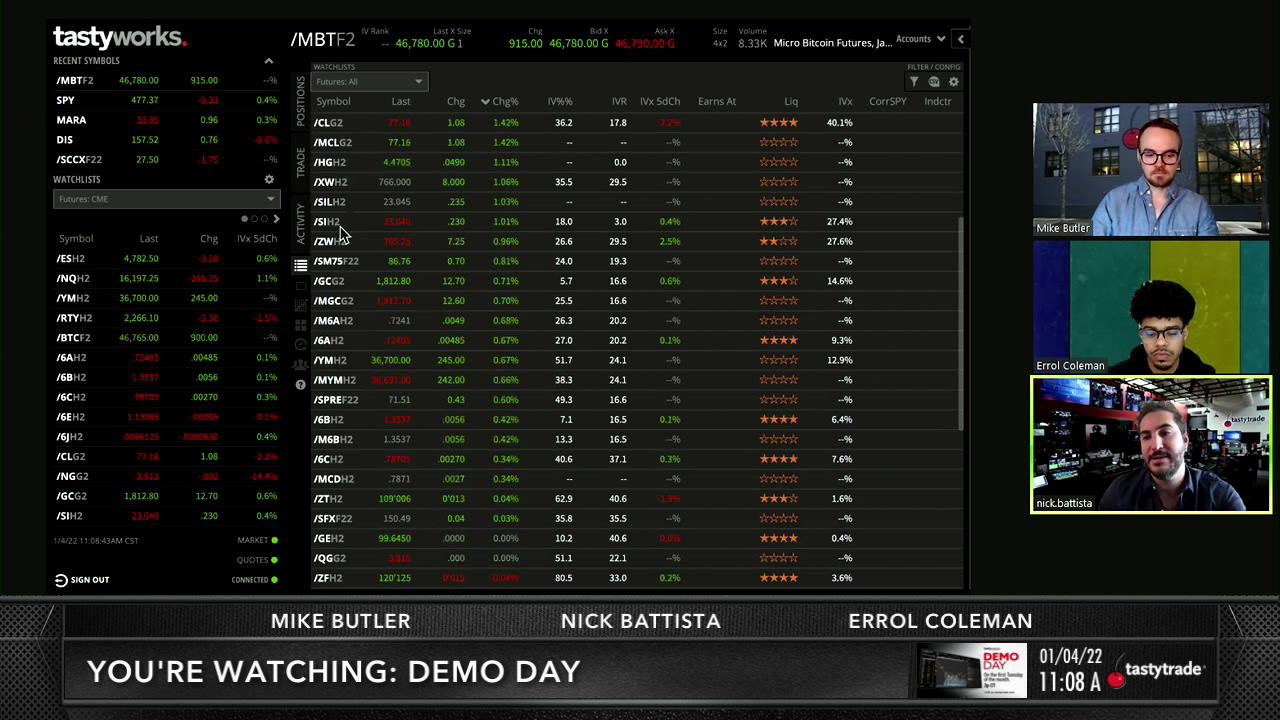Switch to the Trade vertical tab
This screenshot has width=1280, height=720.
point(300,163)
